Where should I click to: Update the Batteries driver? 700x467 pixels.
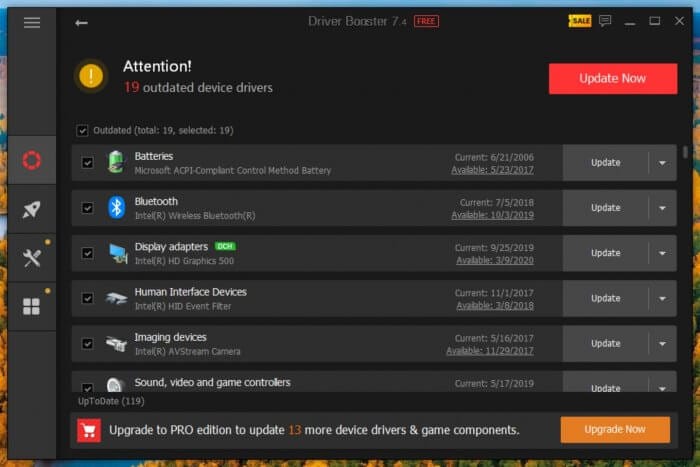(605, 163)
